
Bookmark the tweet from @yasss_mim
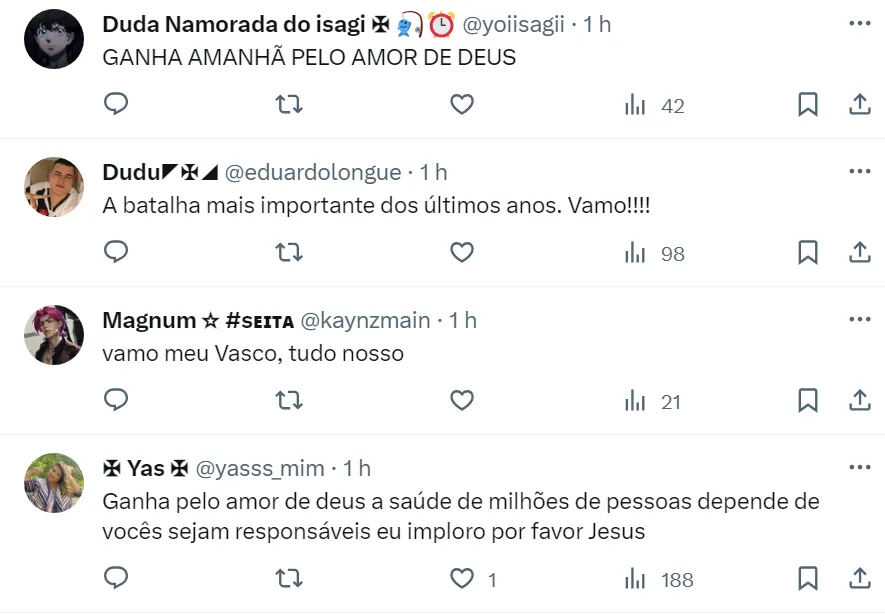(808, 579)
